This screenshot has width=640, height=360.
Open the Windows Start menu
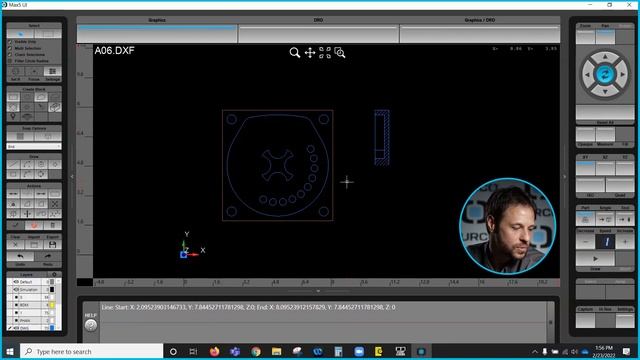[x=10, y=351]
